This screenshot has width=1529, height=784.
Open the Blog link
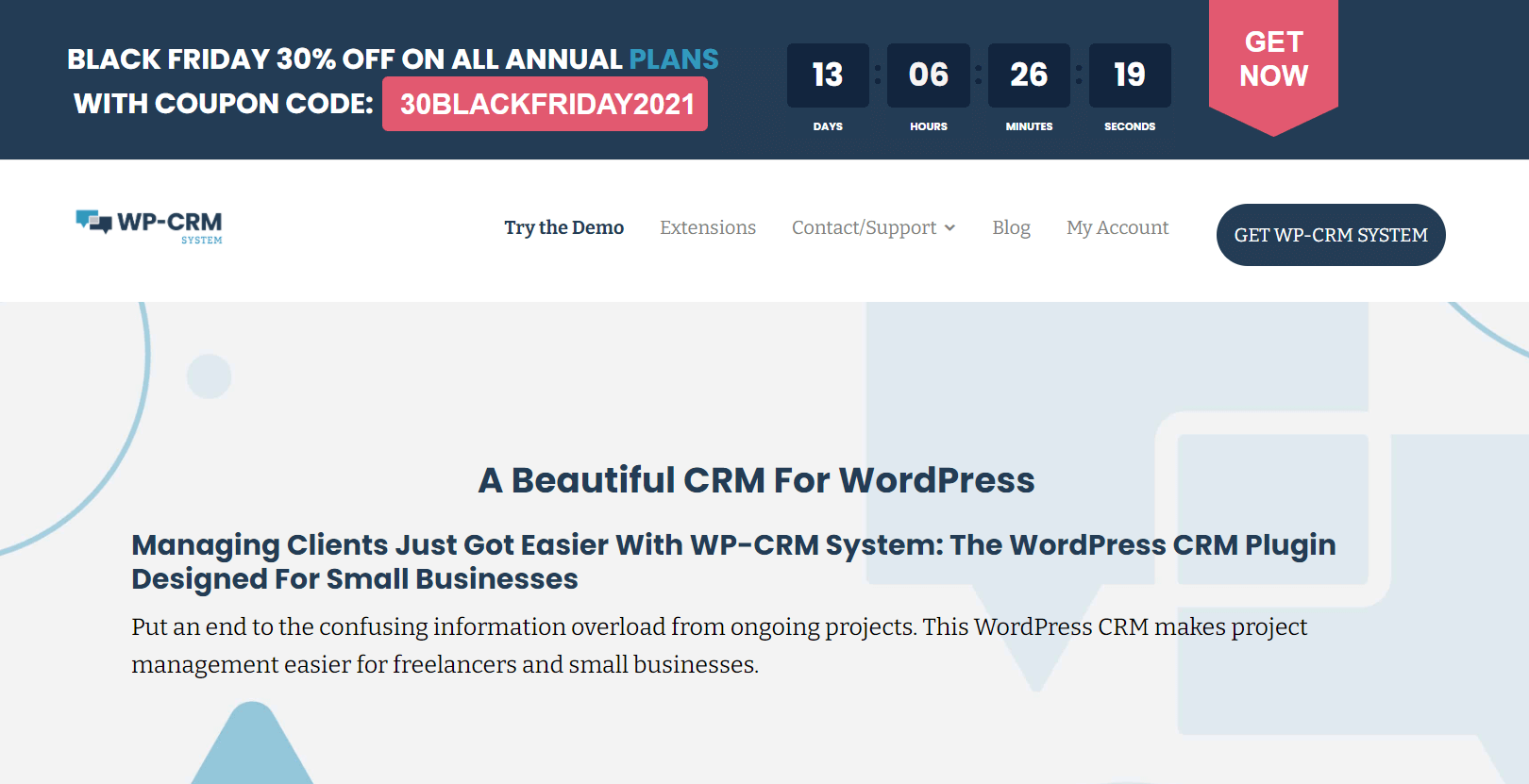[x=1011, y=227]
